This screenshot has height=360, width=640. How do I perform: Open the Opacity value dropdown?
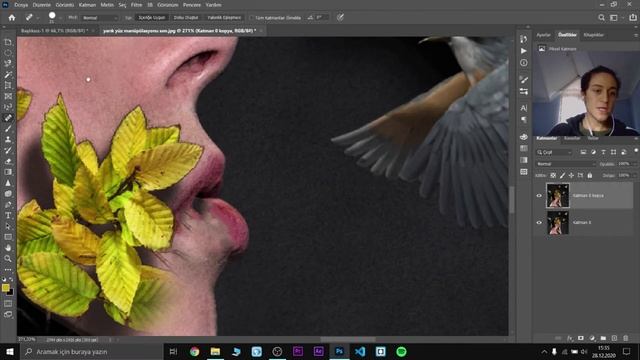coord(636,164)
